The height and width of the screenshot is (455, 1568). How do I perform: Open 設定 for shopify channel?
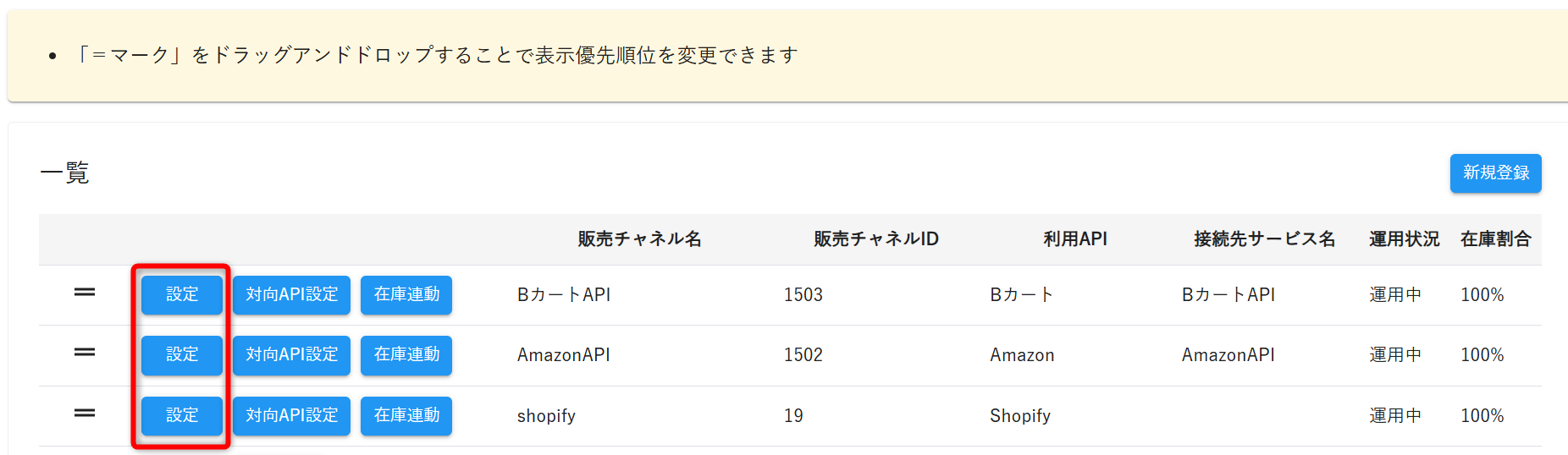[182, 416]
